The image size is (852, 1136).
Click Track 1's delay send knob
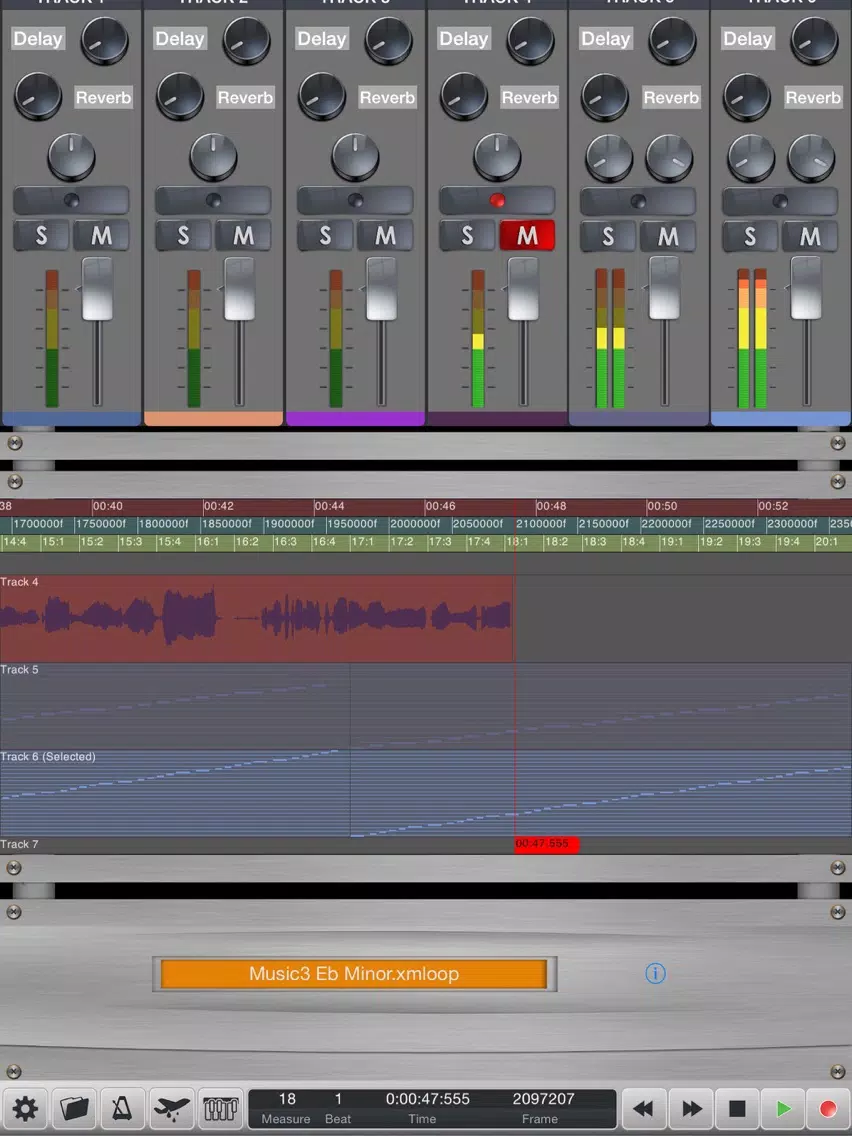[x=104, y=40]
